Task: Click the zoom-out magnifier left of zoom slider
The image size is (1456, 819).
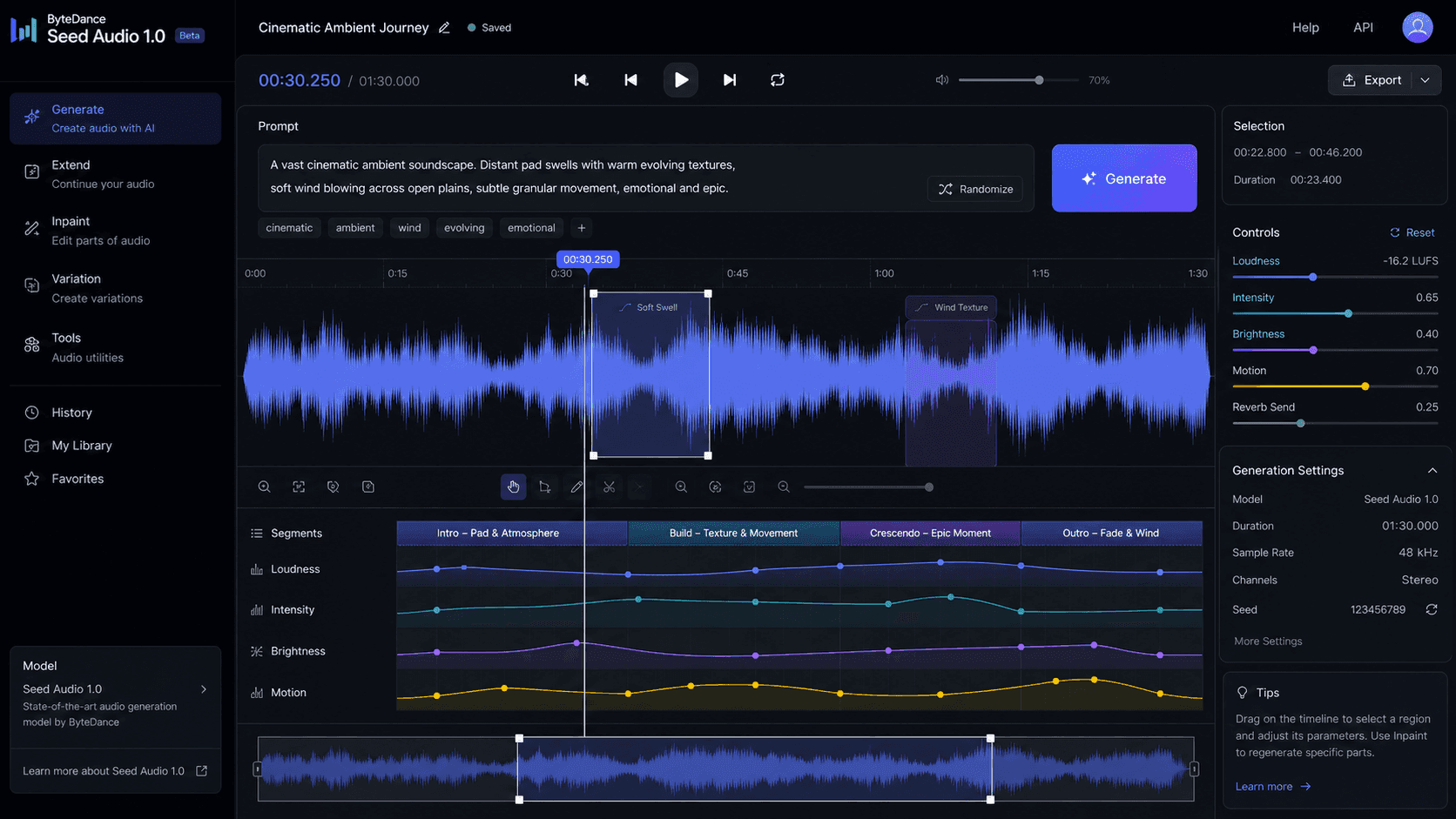Action: click(x=784, y=487)
